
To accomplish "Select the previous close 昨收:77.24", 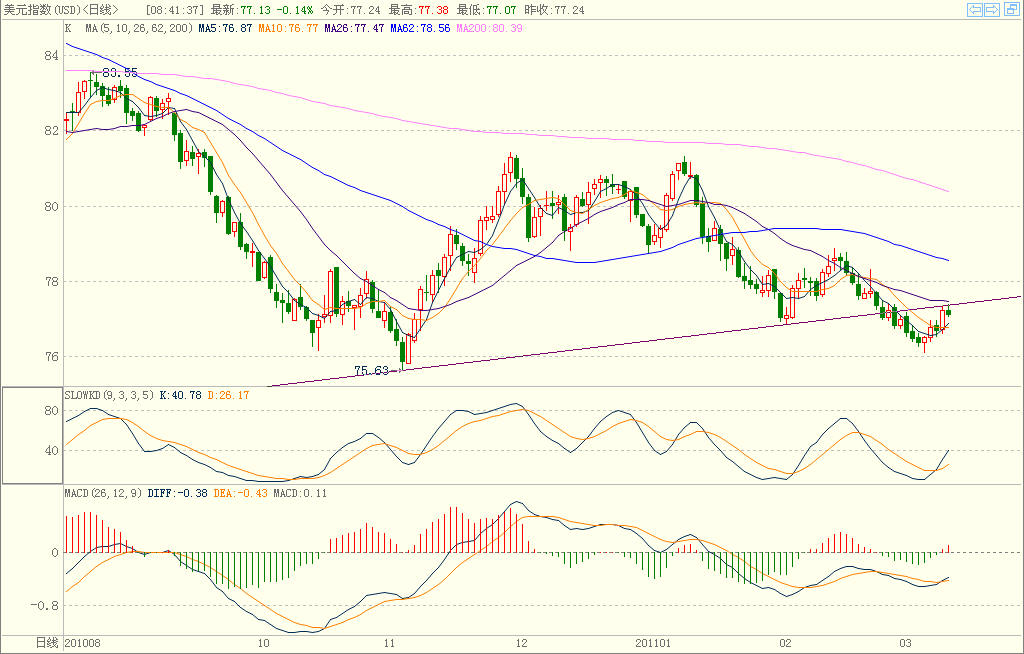I will click(x=554, y=10).
